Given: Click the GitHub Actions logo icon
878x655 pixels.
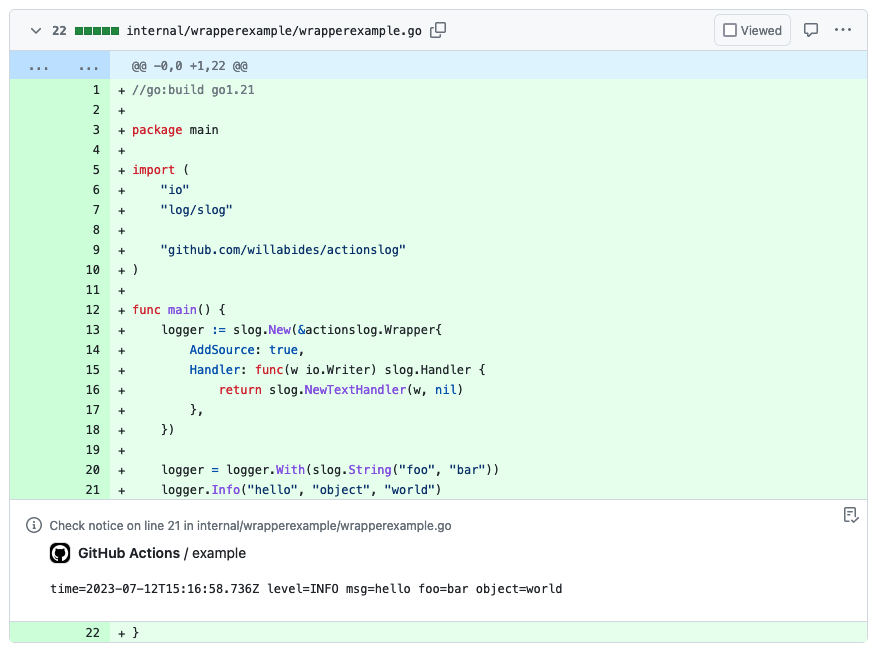Looking at the screenshot, I should [x=60, y=553].
